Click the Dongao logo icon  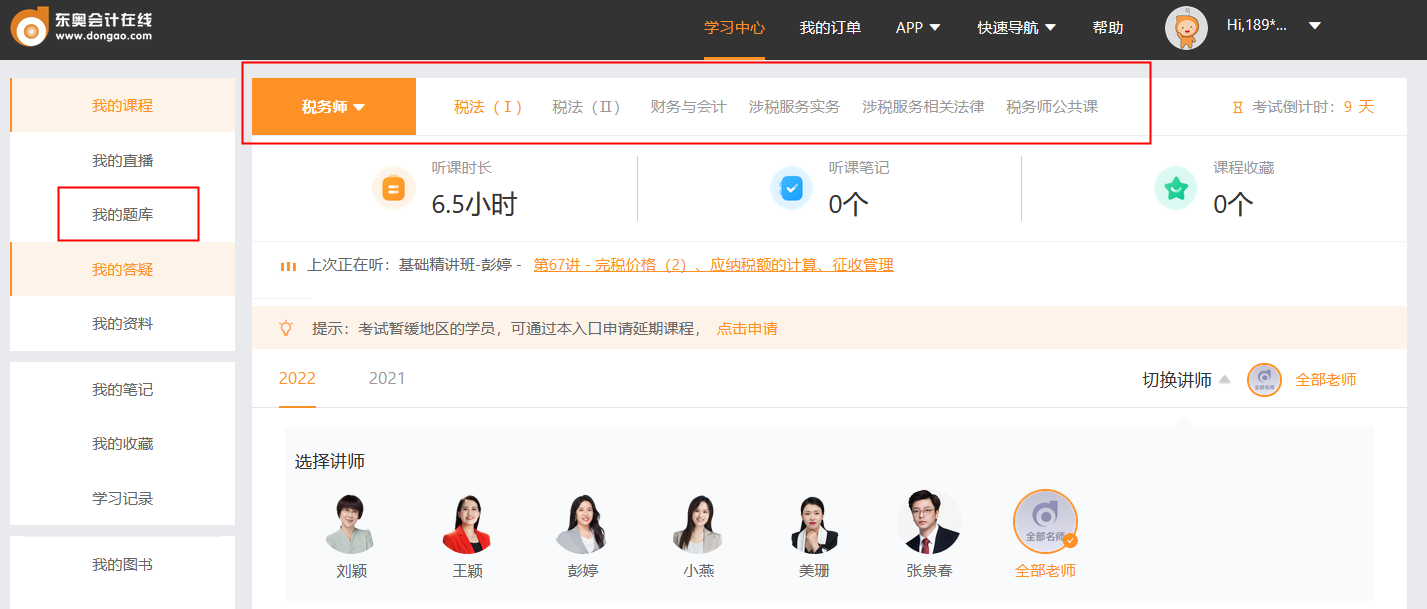(x=30, y=27)
